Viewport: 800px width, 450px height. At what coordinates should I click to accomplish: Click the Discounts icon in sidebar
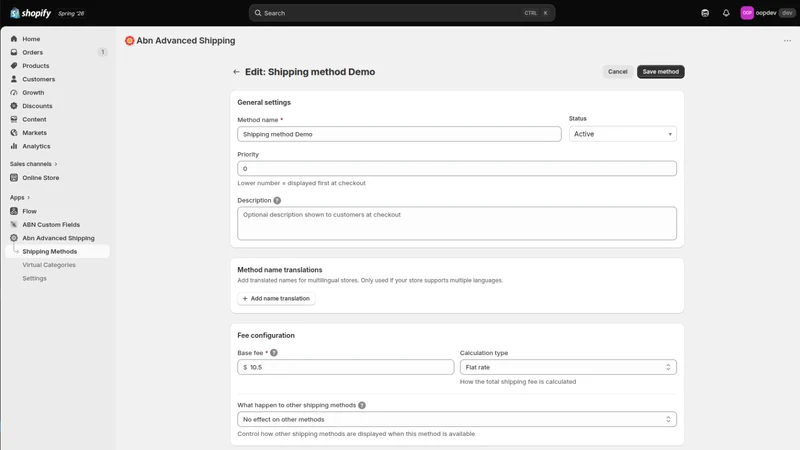point(14,106)
